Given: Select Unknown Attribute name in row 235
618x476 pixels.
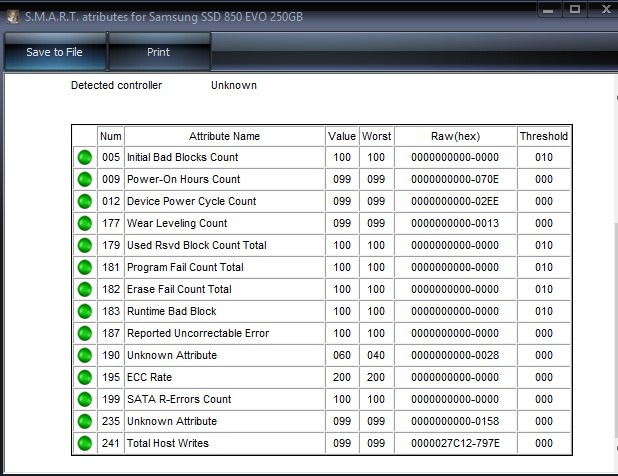Looking at the screenshot, I should (172, 422).
